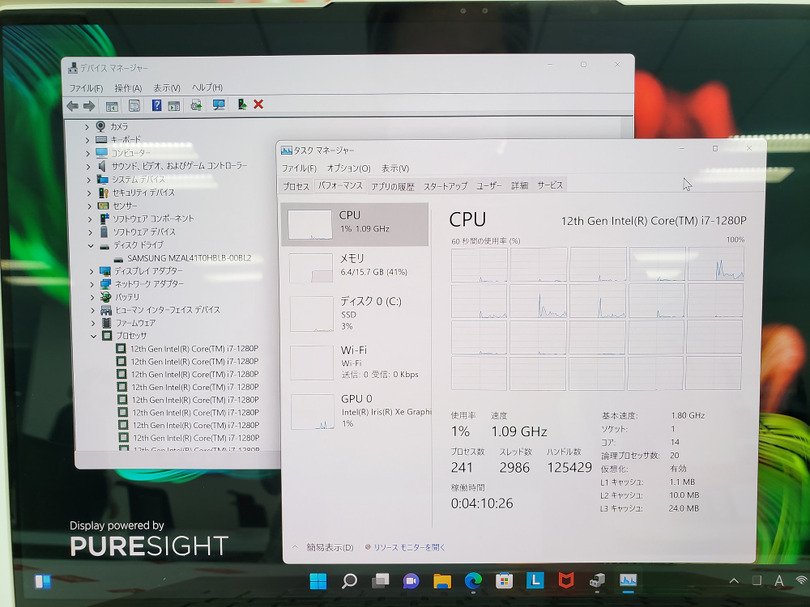This screenshot has height=607, width=810.
Task: Click properties sheet toolbar icon
Action: tap(134, 106)
